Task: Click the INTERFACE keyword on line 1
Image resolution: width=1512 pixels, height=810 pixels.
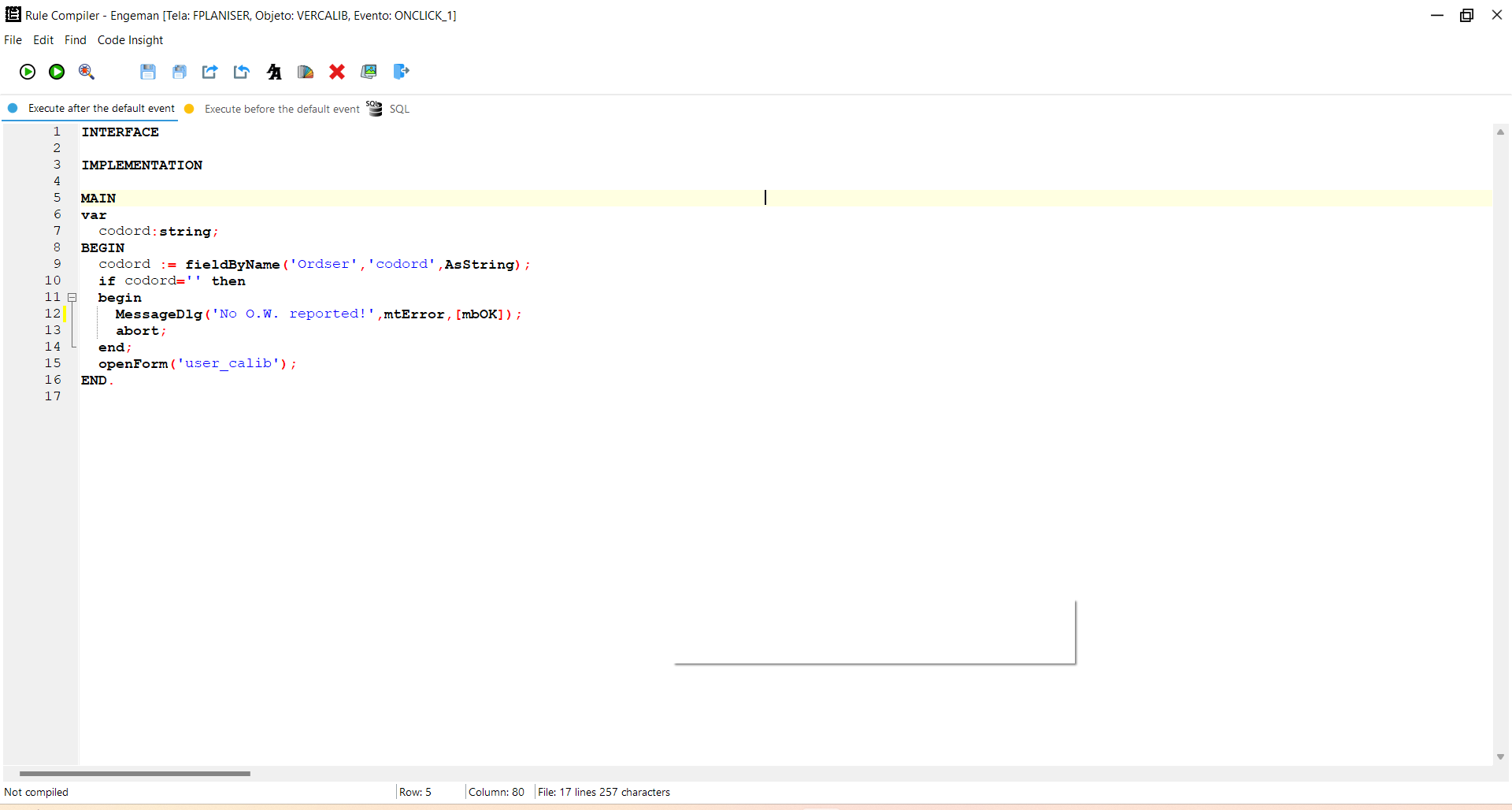Action: pos(120,132)
